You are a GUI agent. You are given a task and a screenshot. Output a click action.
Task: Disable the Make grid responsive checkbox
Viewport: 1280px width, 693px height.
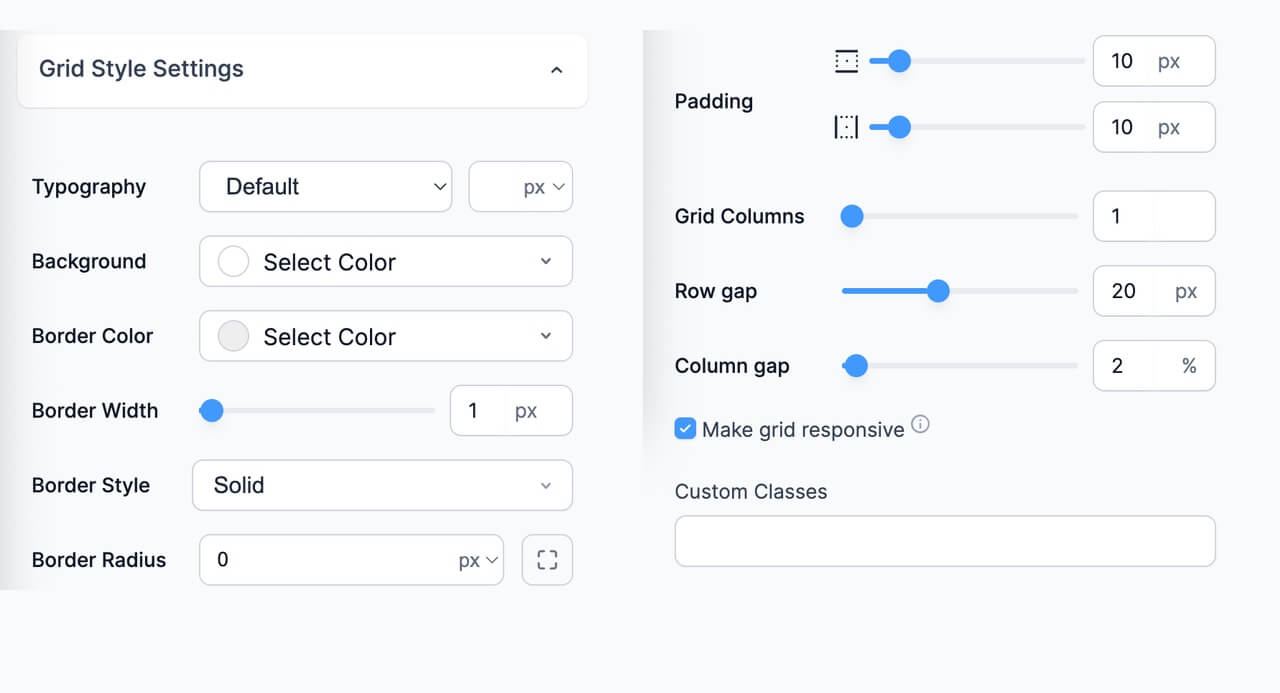[685, 428]
